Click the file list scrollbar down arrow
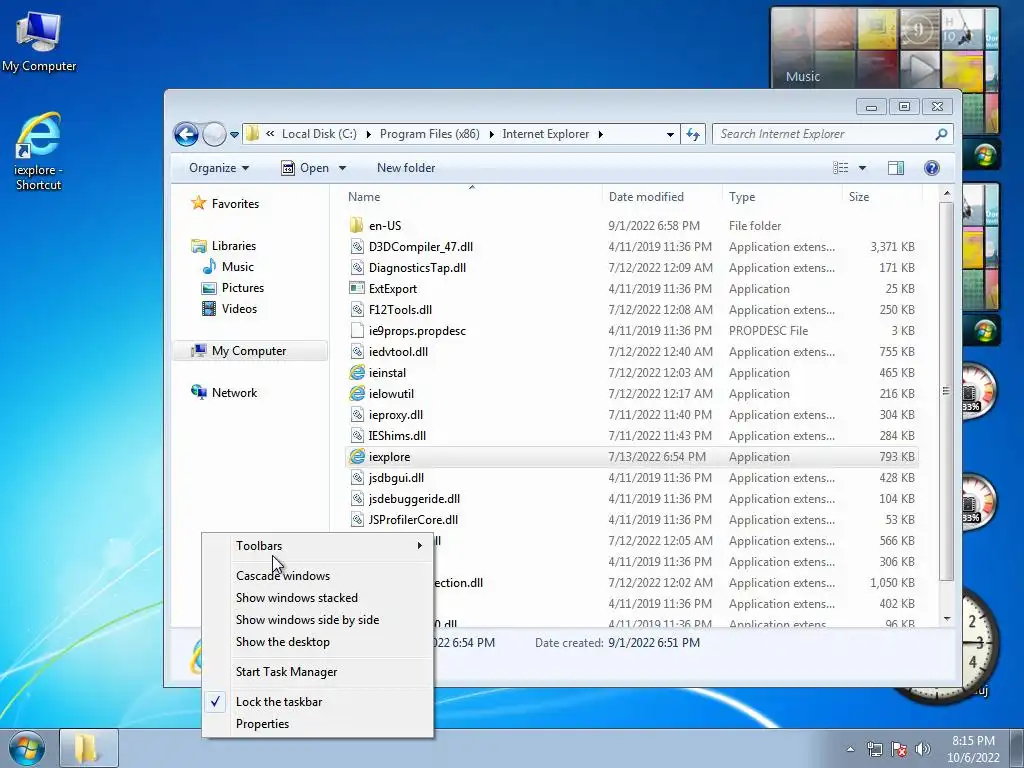Screen dimensions: 1024x768 947,618
